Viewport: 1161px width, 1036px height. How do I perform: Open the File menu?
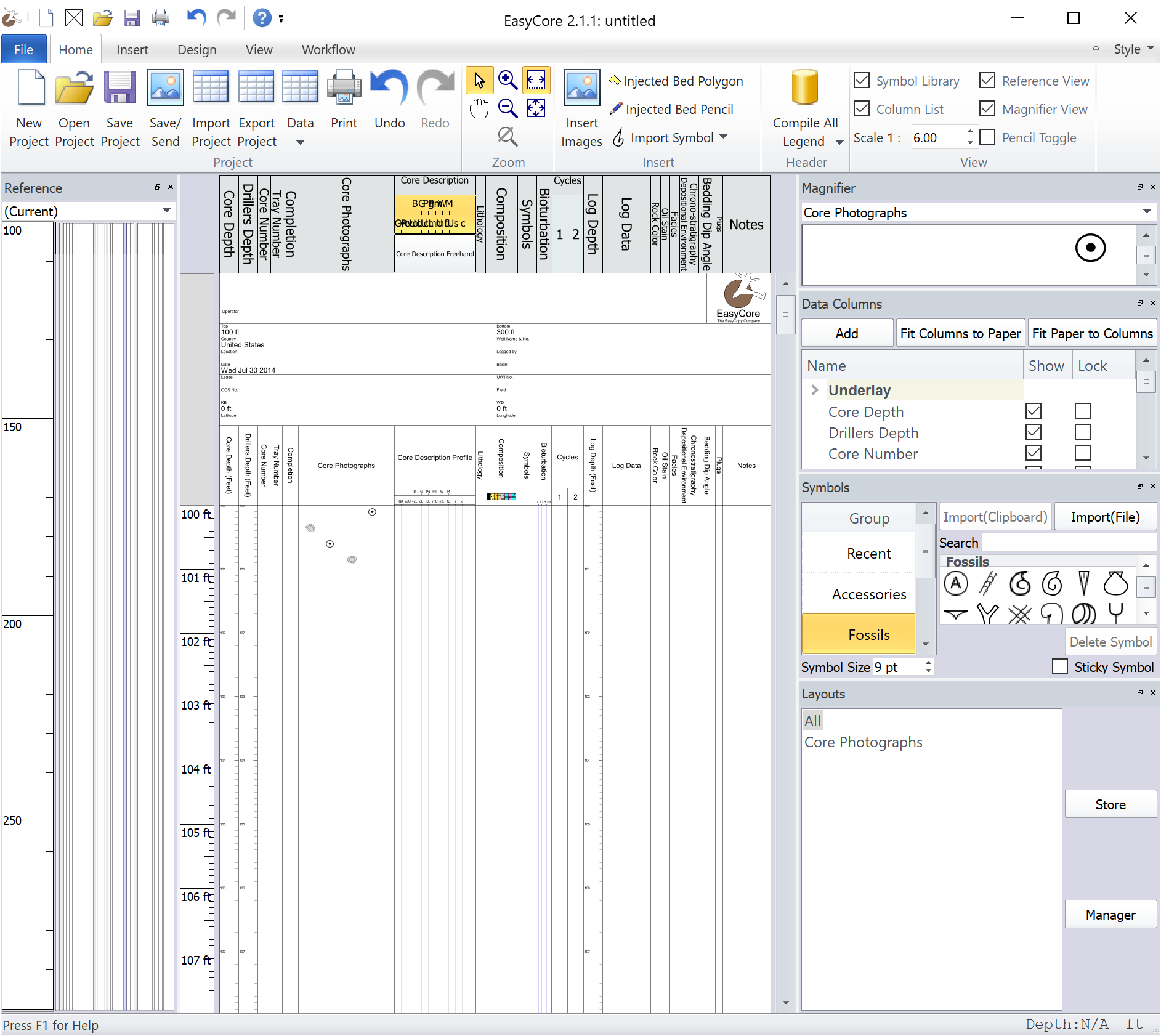pos(23,50)
